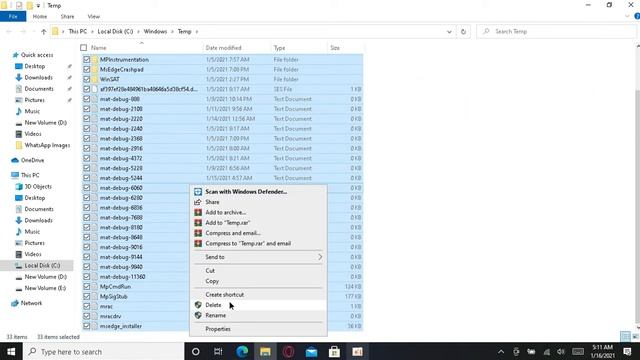
Task: Expand breadcrumb arrow after Windows
Action: pos(173,31)
